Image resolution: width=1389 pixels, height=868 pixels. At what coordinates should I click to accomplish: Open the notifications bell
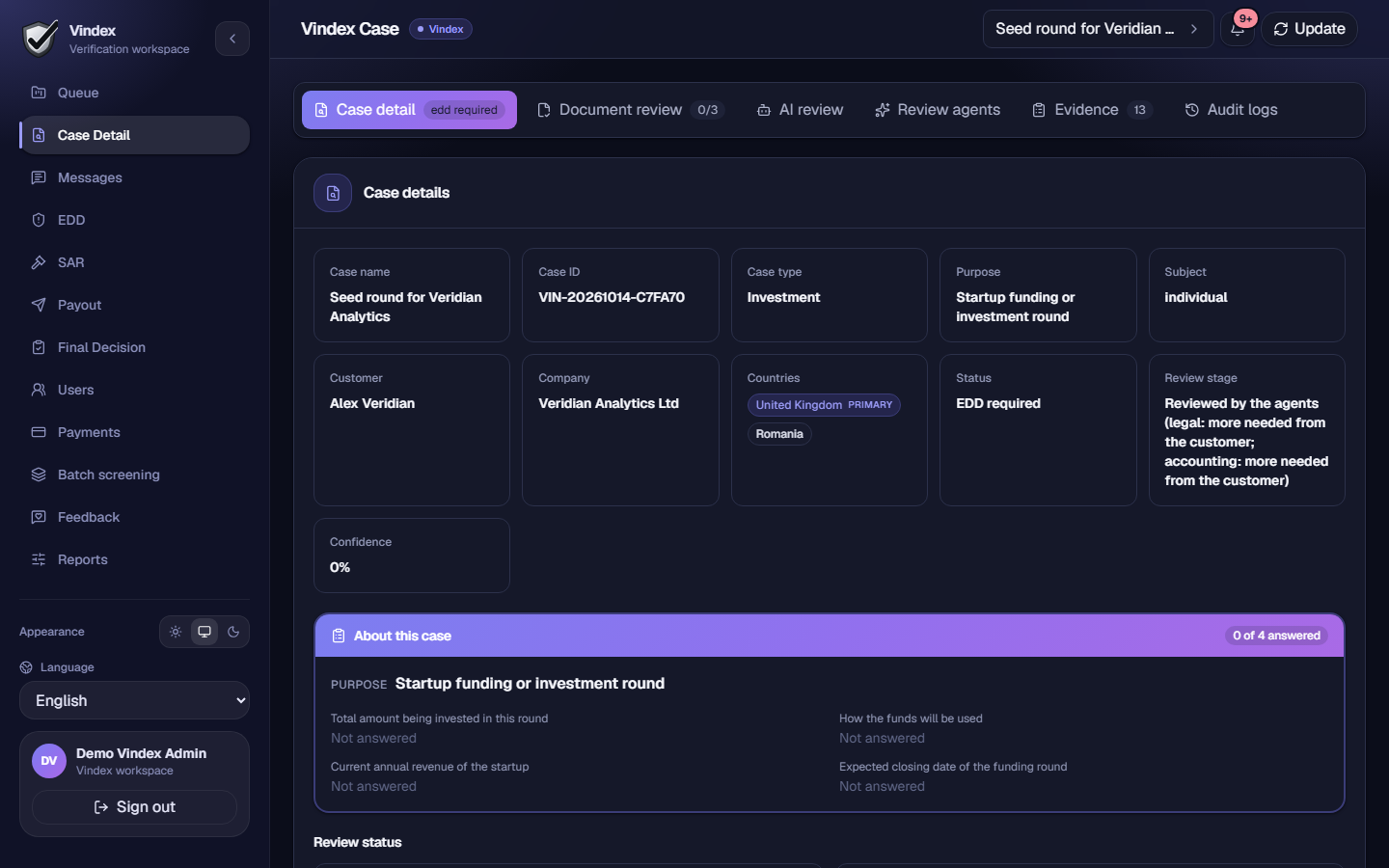point(1238,29)
